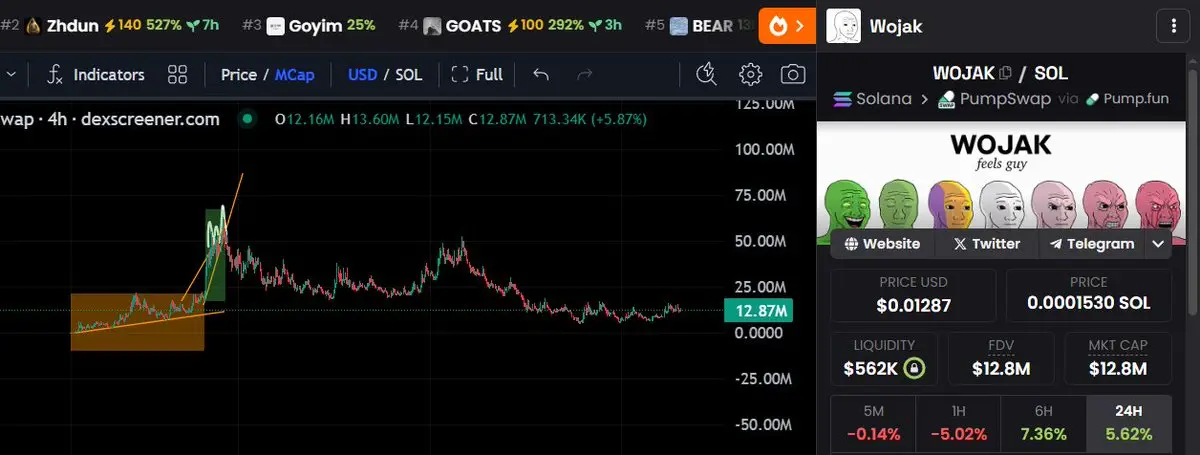Open trending token #2 Zhdun
Viewport: 1200px width, 455px height.
(x=110, y=26)
